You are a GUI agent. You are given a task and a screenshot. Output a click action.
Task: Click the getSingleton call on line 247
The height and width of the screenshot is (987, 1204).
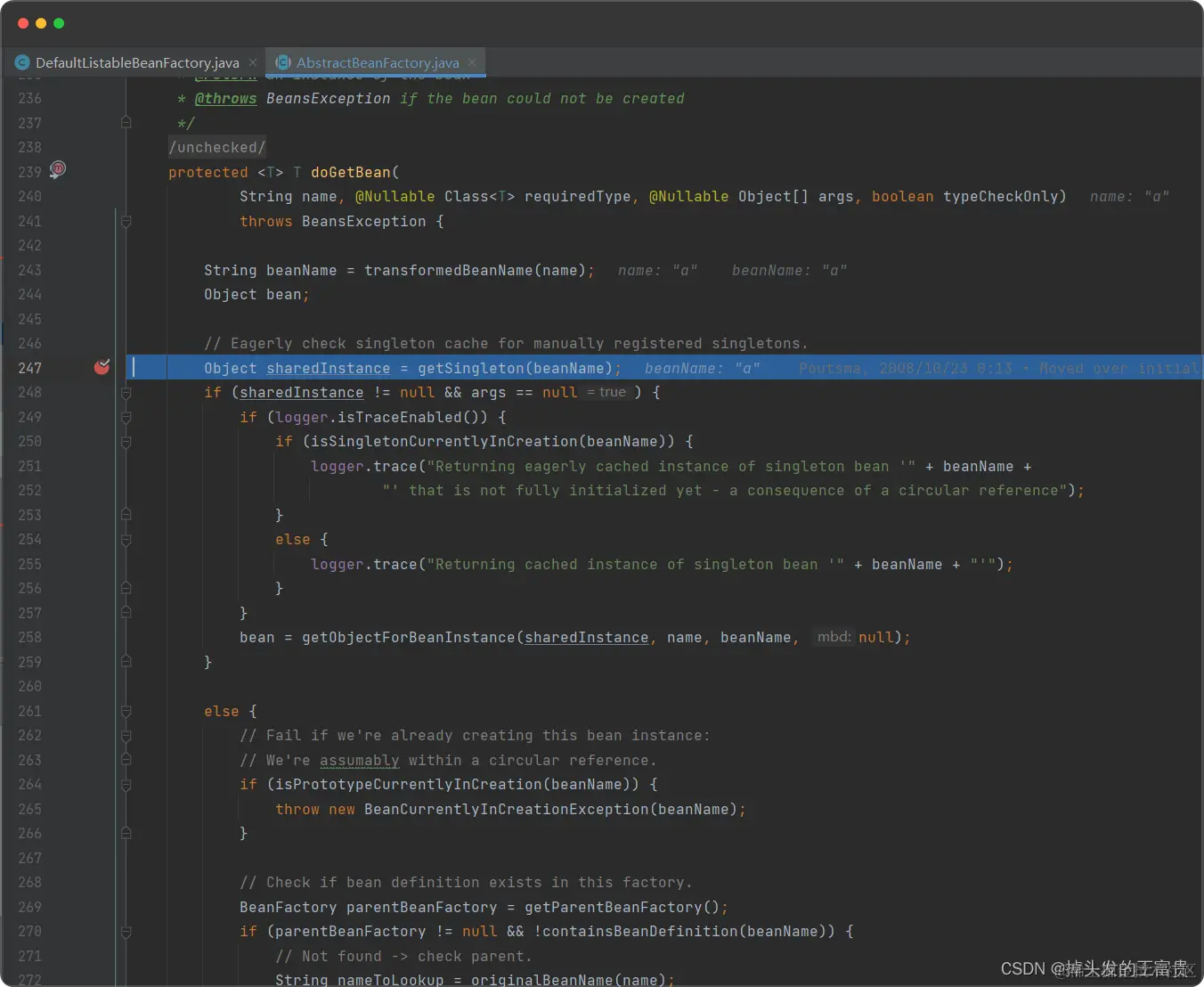471,368
